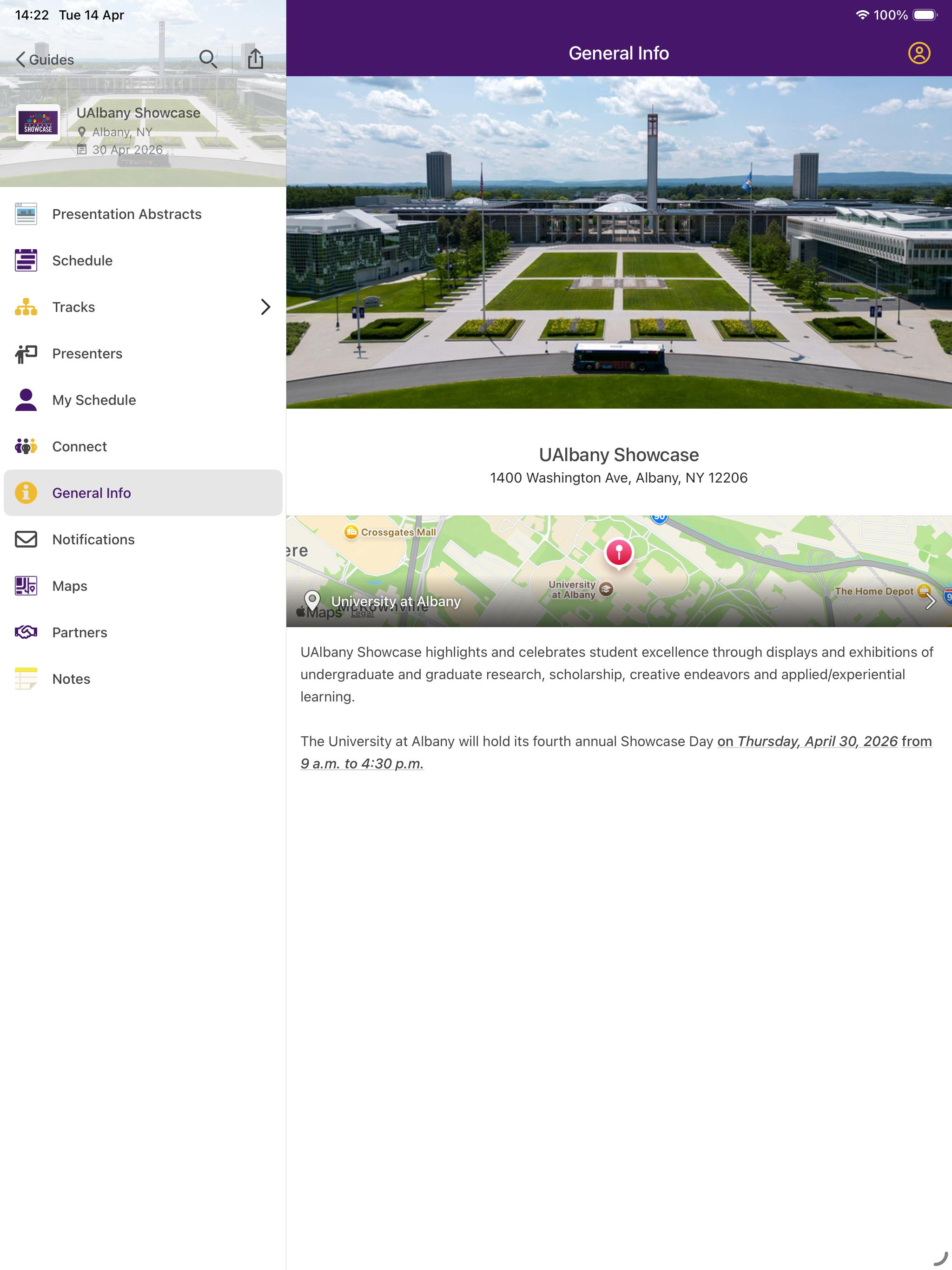Screen dimensions: 952x1270
Task: Click the Schedule calendar icon
Action: pyautogui.click(x=26, y=261)
